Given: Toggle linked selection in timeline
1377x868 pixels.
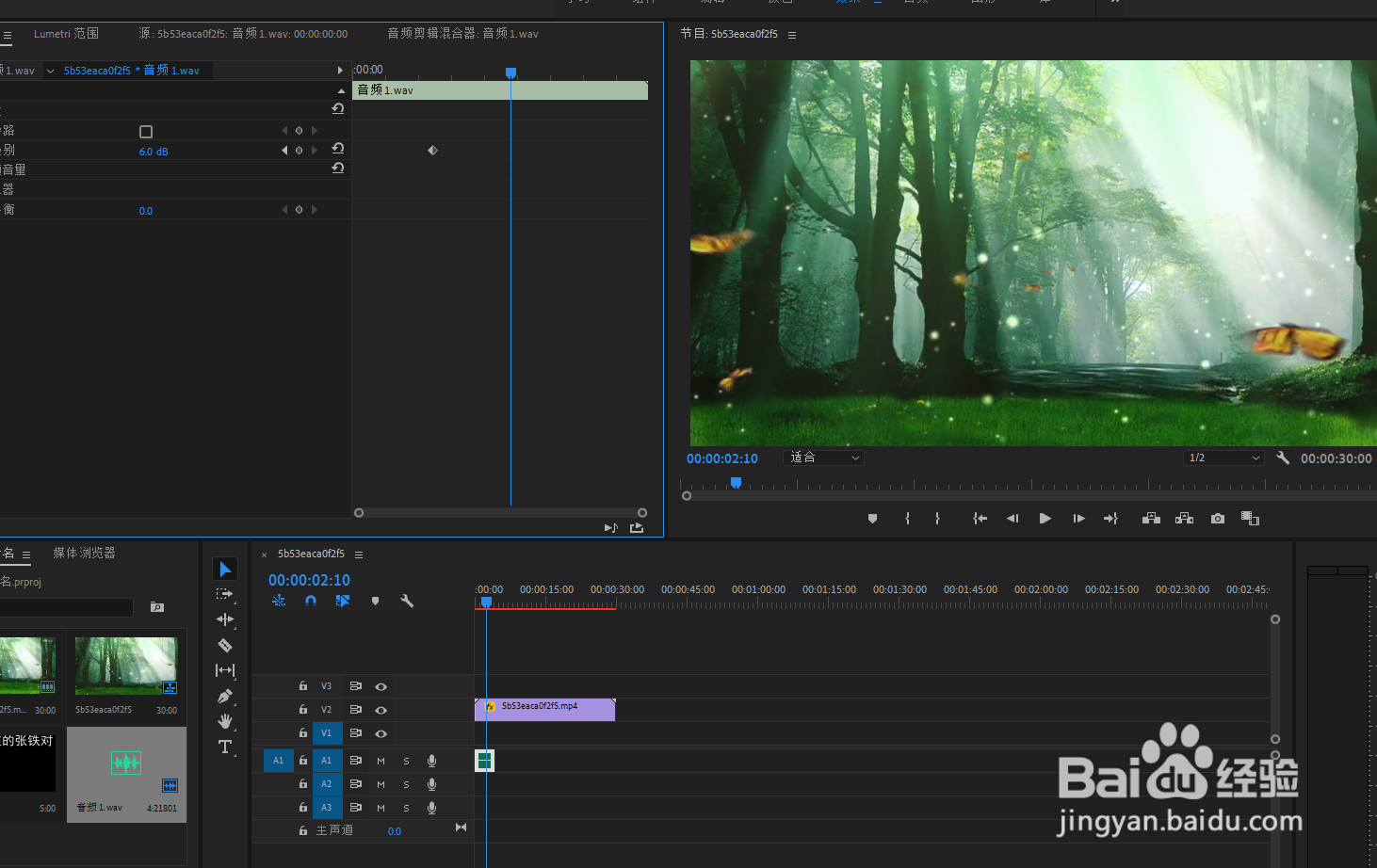Looking at the screenshot, I should tap(343, 601).
